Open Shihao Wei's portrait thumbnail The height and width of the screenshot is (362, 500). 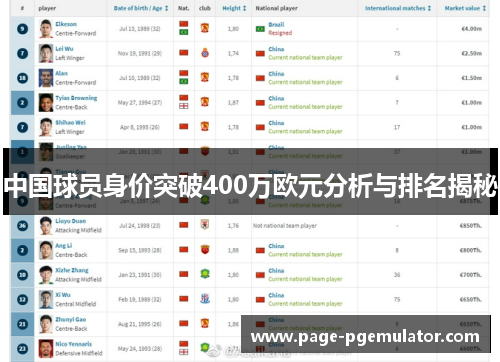tap(46, 127)
